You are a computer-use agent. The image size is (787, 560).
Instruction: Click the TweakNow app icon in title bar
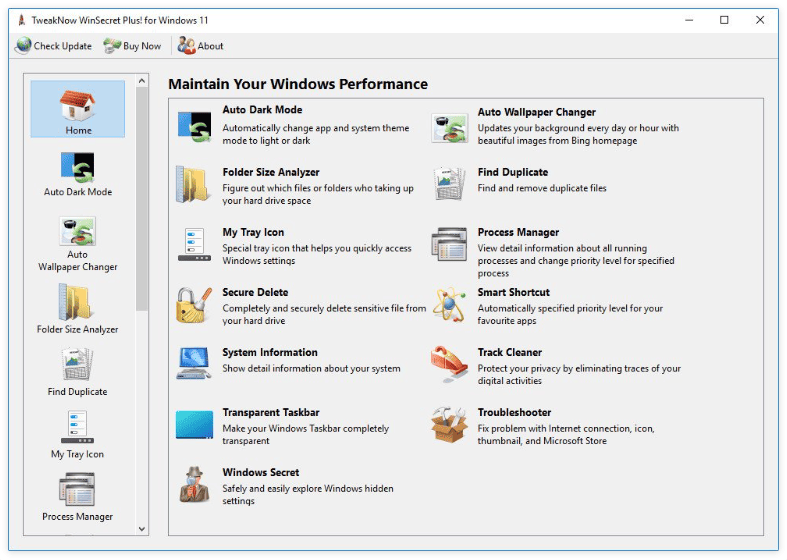(x=21, y=20)
